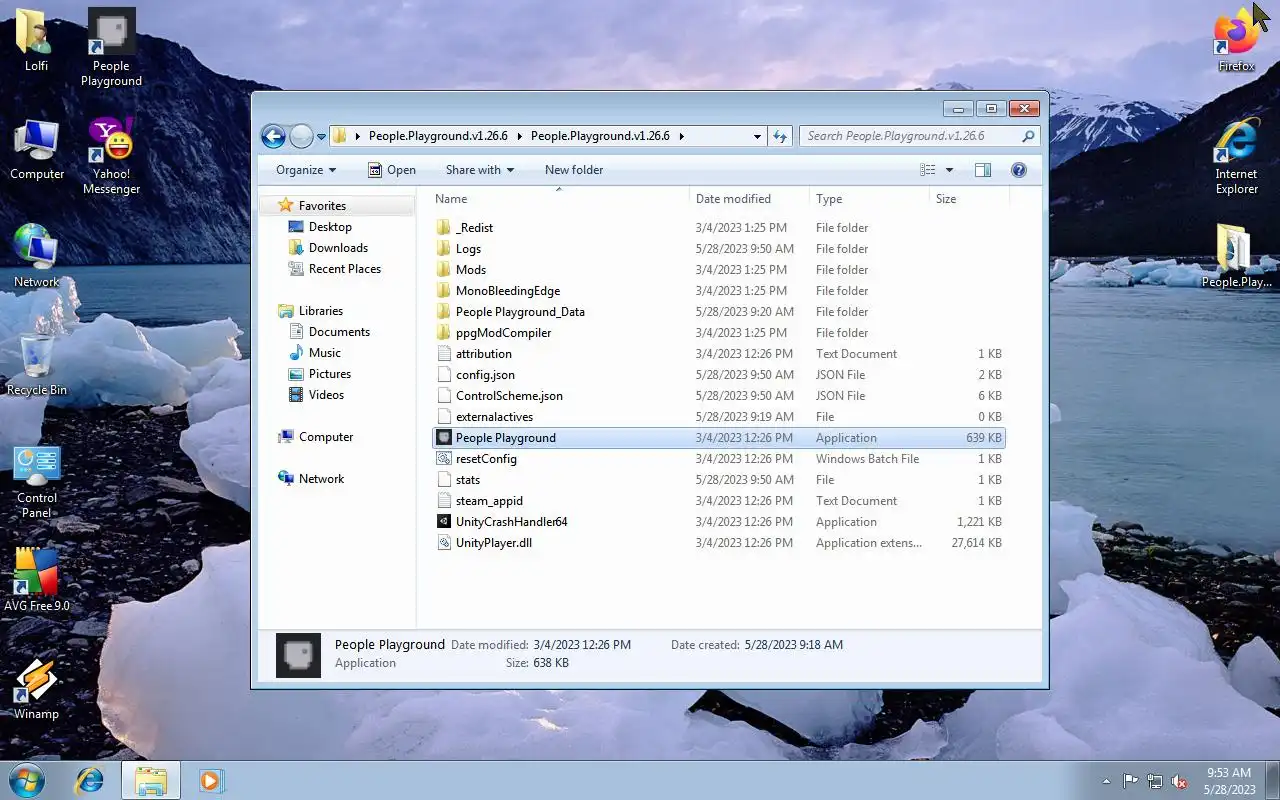Select Downloads in the navigation pane
1280x800 pixels.
click(x=338, y=248)
